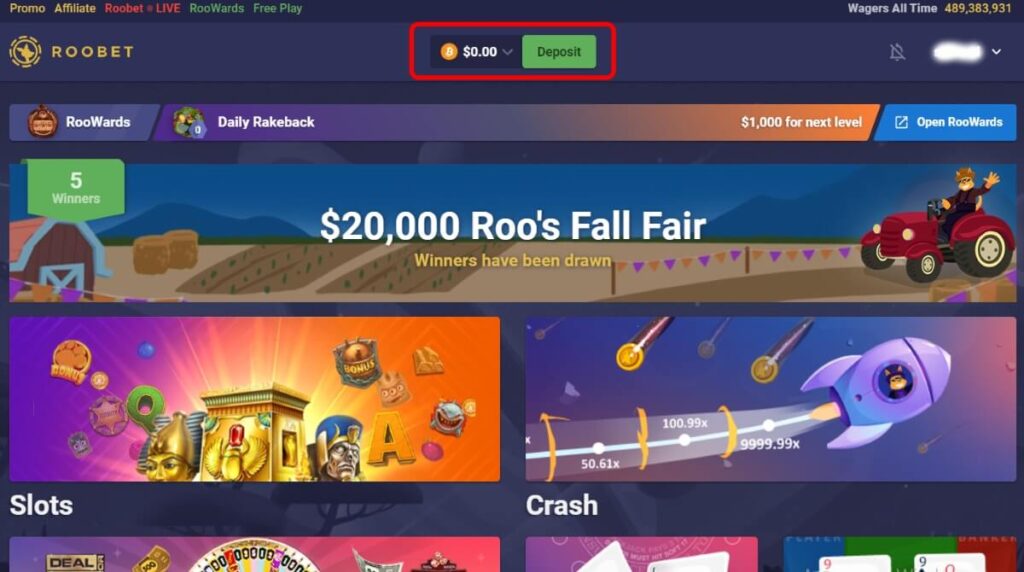
Task: Click the $1,000 for next level progress bar
Action: point(517,122)
